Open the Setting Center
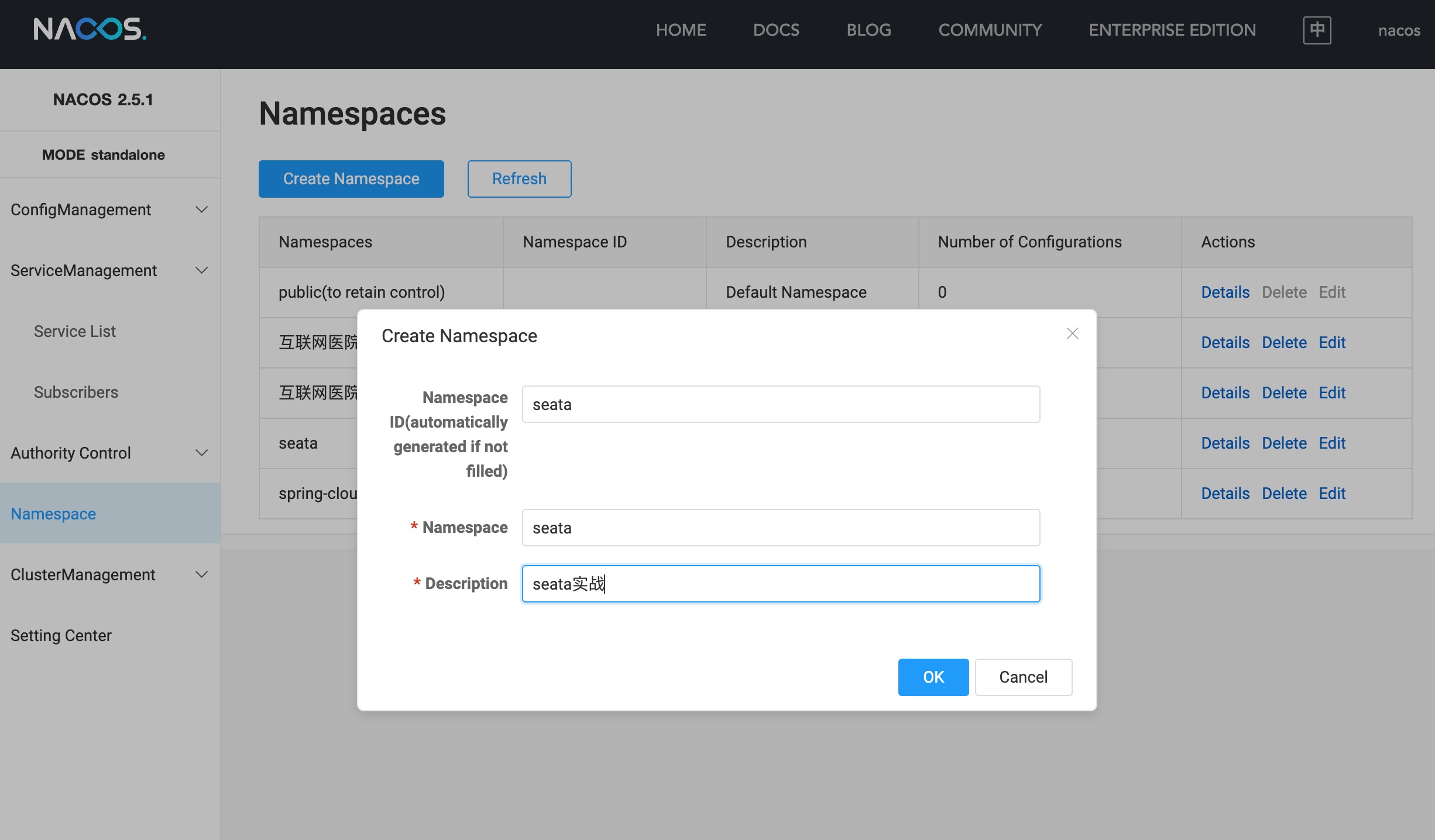This screenshot has height=840, width=1435. pyautogui.click(x=61, y=635)
